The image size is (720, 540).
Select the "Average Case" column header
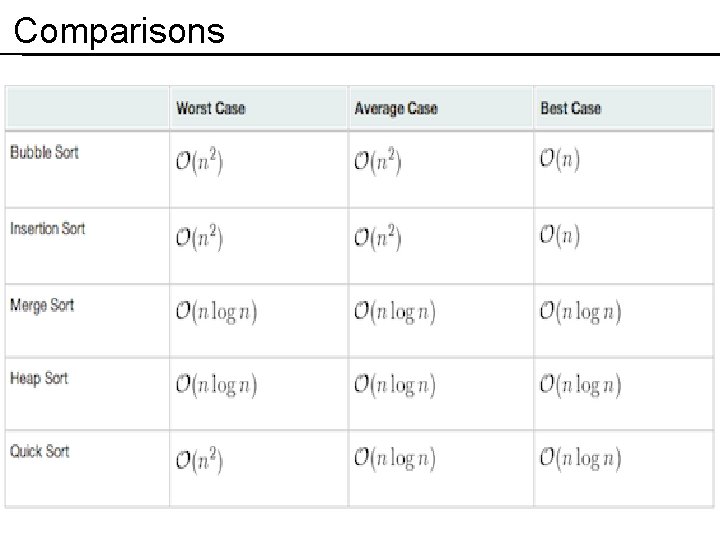(395, 108)
